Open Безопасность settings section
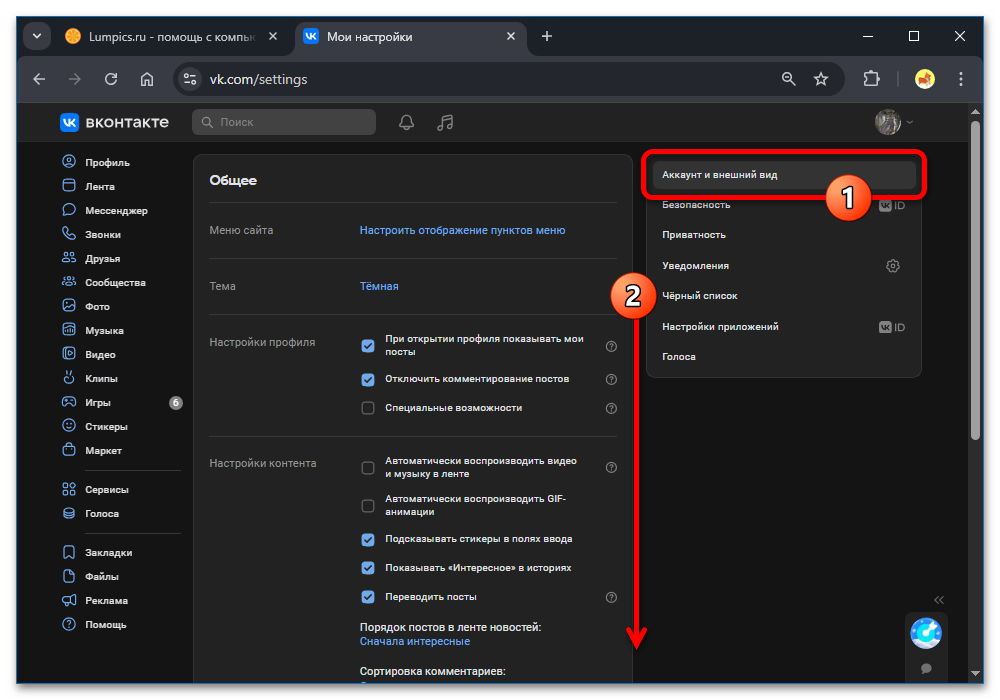This screenshot has width=1000, height=700. click(783, 205)
